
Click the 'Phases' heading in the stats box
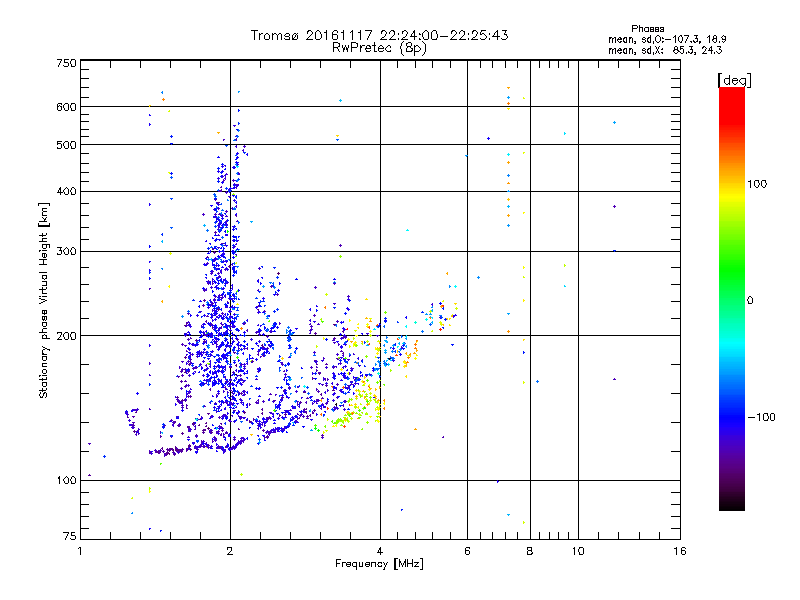pos(647,29)
